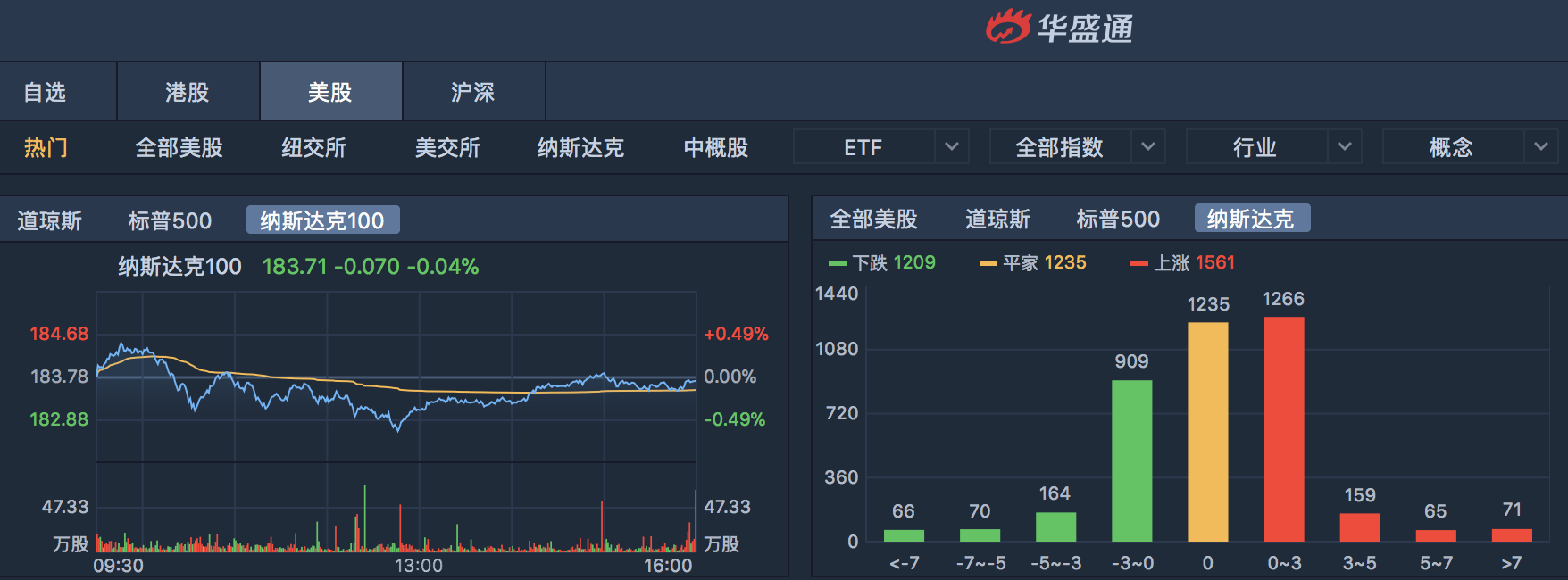
Task: Click the green 下跌 legend marker
Action: pos(837,263)
